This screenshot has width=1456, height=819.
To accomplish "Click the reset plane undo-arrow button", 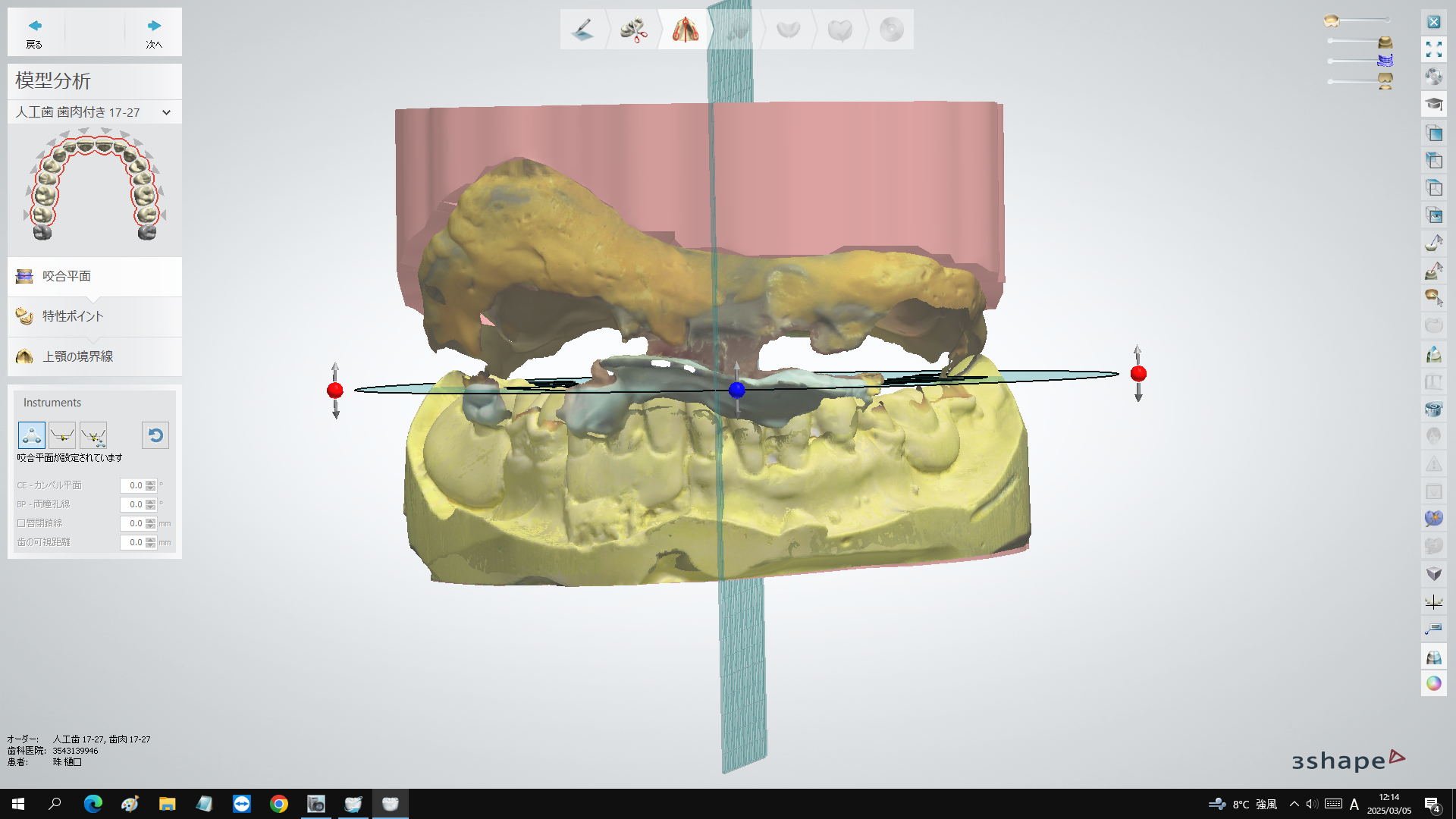I will (x=155, y=435).
